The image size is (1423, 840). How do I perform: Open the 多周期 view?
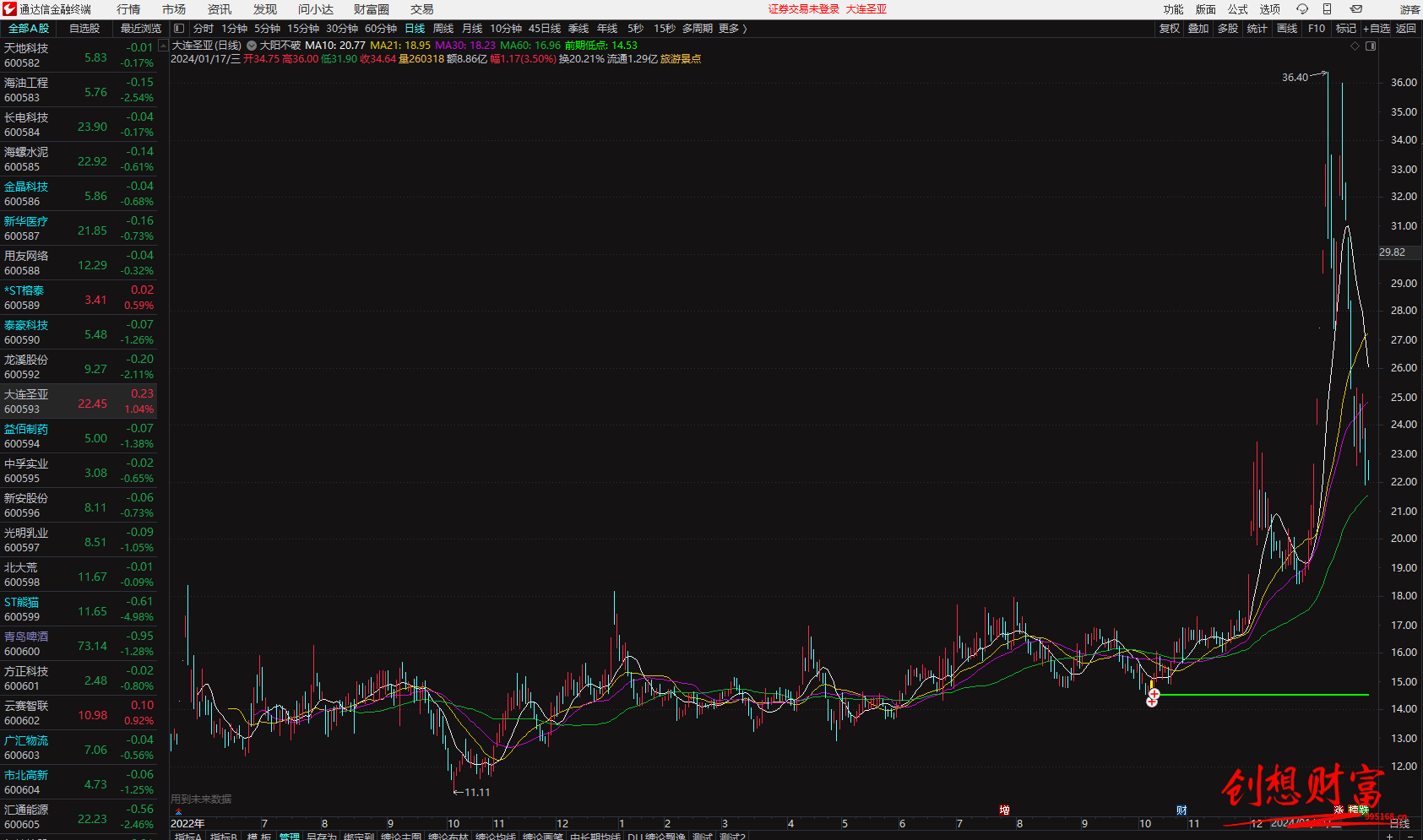coord(698,29)
